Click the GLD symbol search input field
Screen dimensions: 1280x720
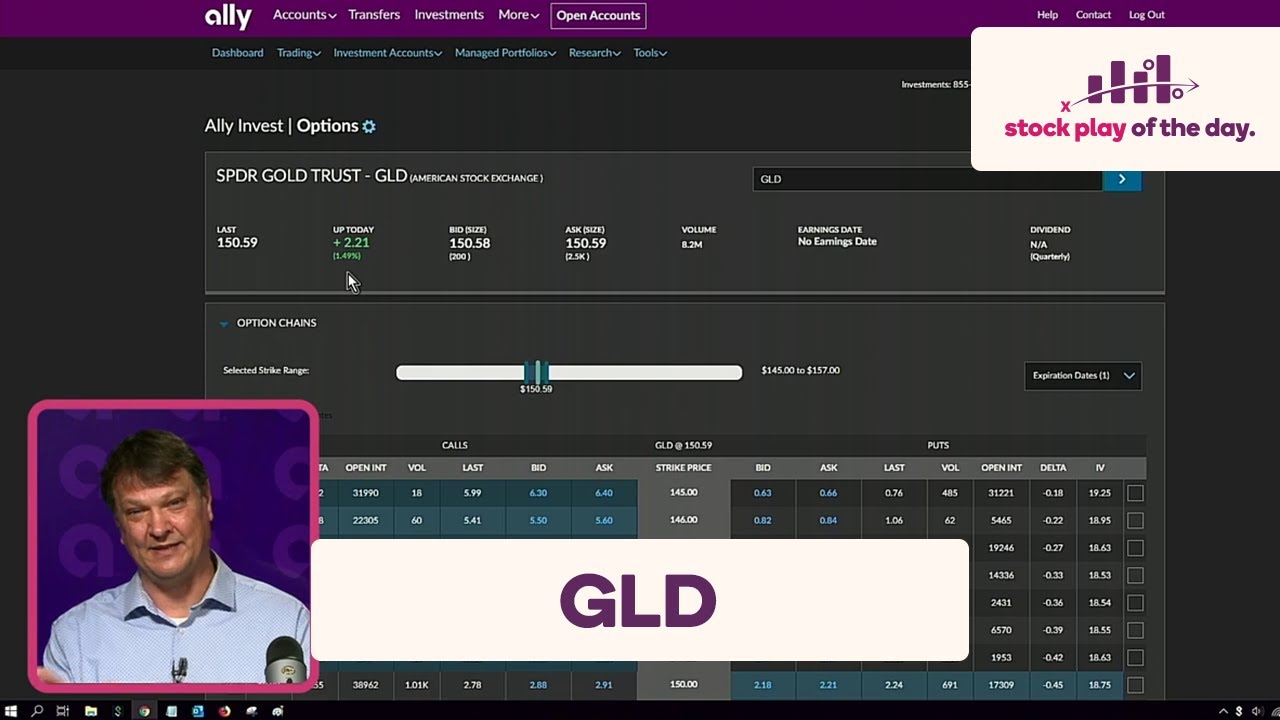(x=927, y=179)
